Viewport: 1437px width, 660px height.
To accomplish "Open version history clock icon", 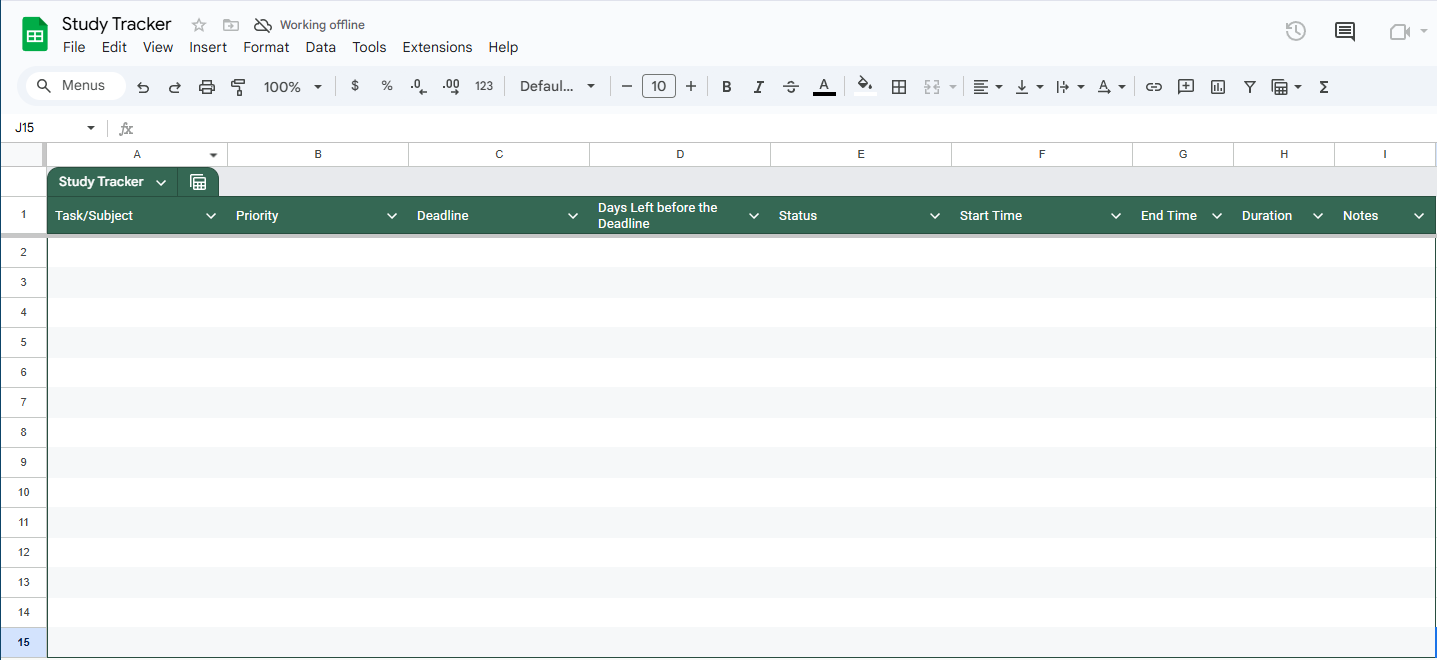I will tap(1295, 31).
